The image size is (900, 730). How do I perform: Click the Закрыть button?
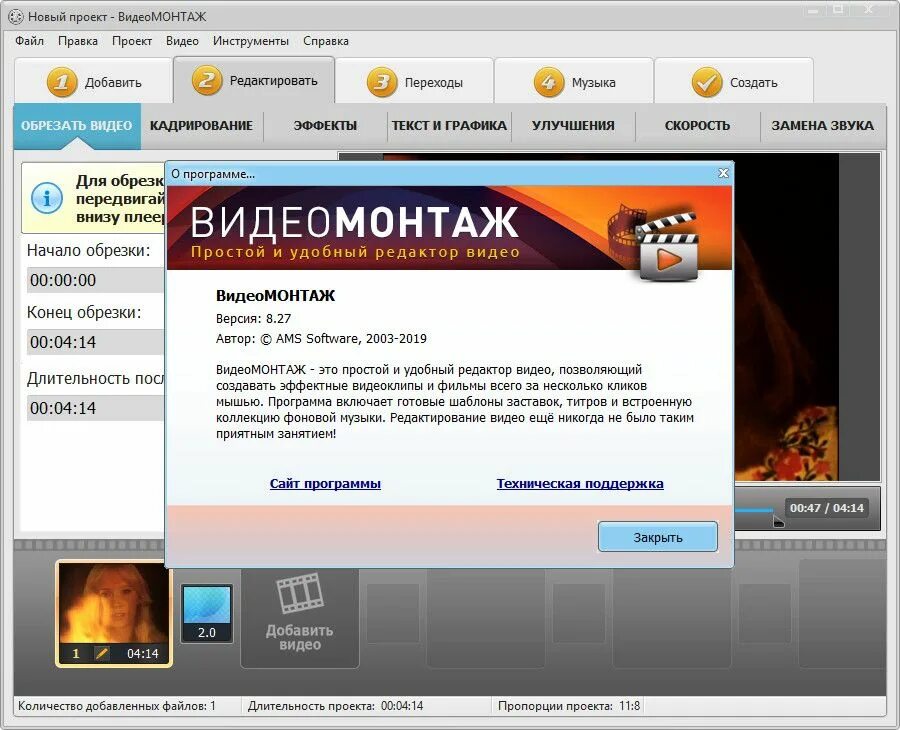tap(658, 537)
